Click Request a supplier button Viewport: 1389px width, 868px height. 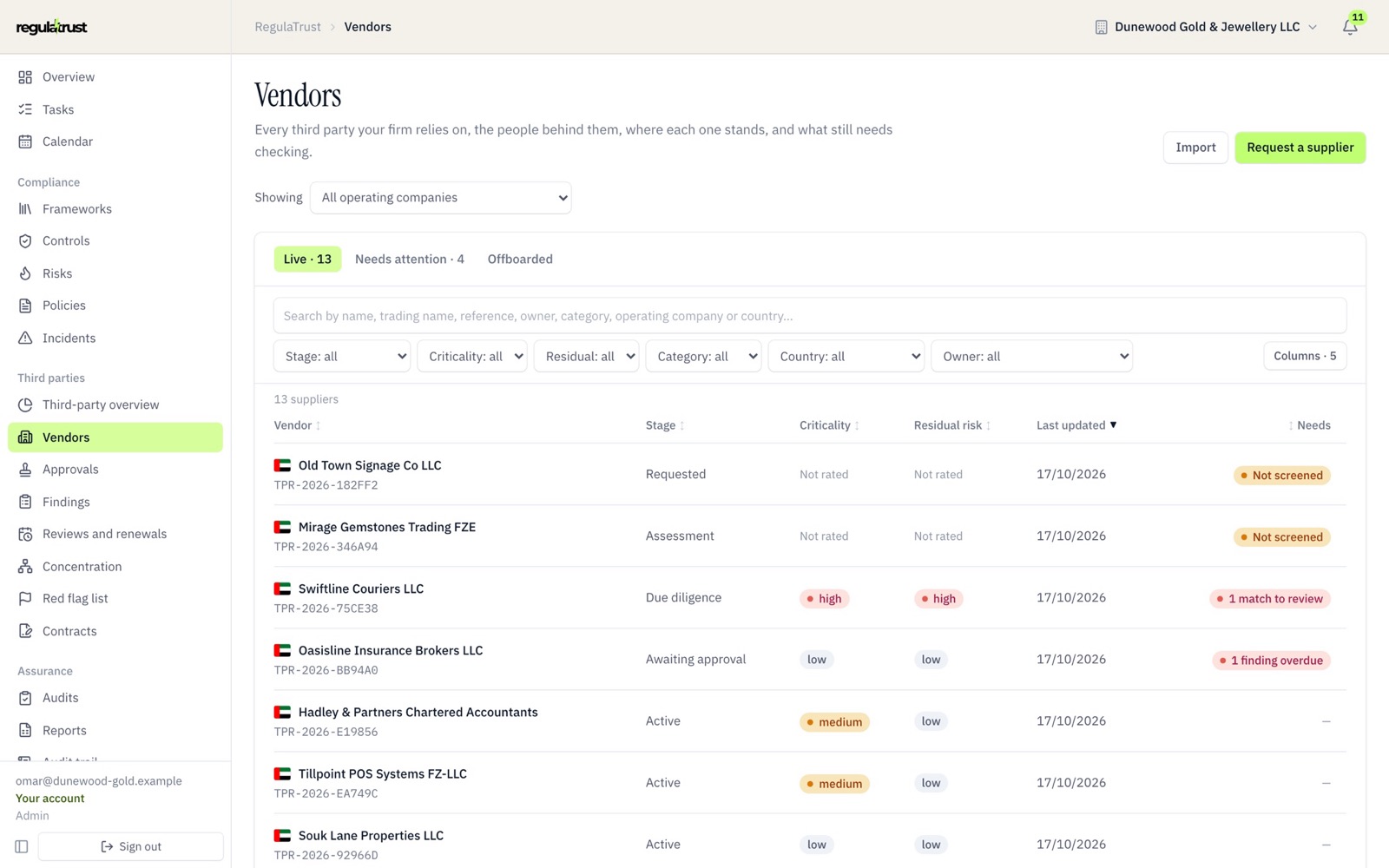[1300, 148]
